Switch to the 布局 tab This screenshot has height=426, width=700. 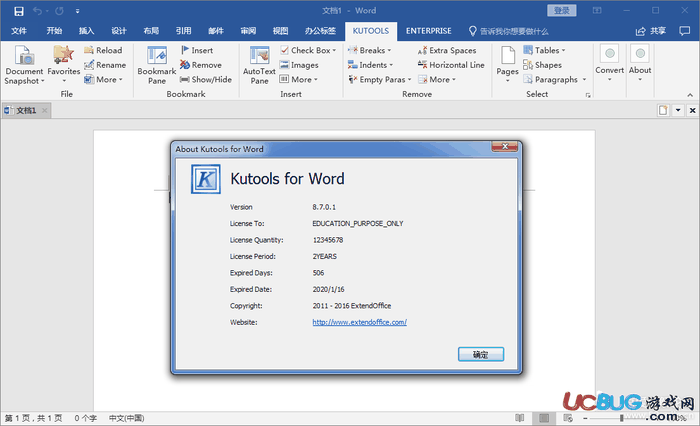(x=151, y=31)
